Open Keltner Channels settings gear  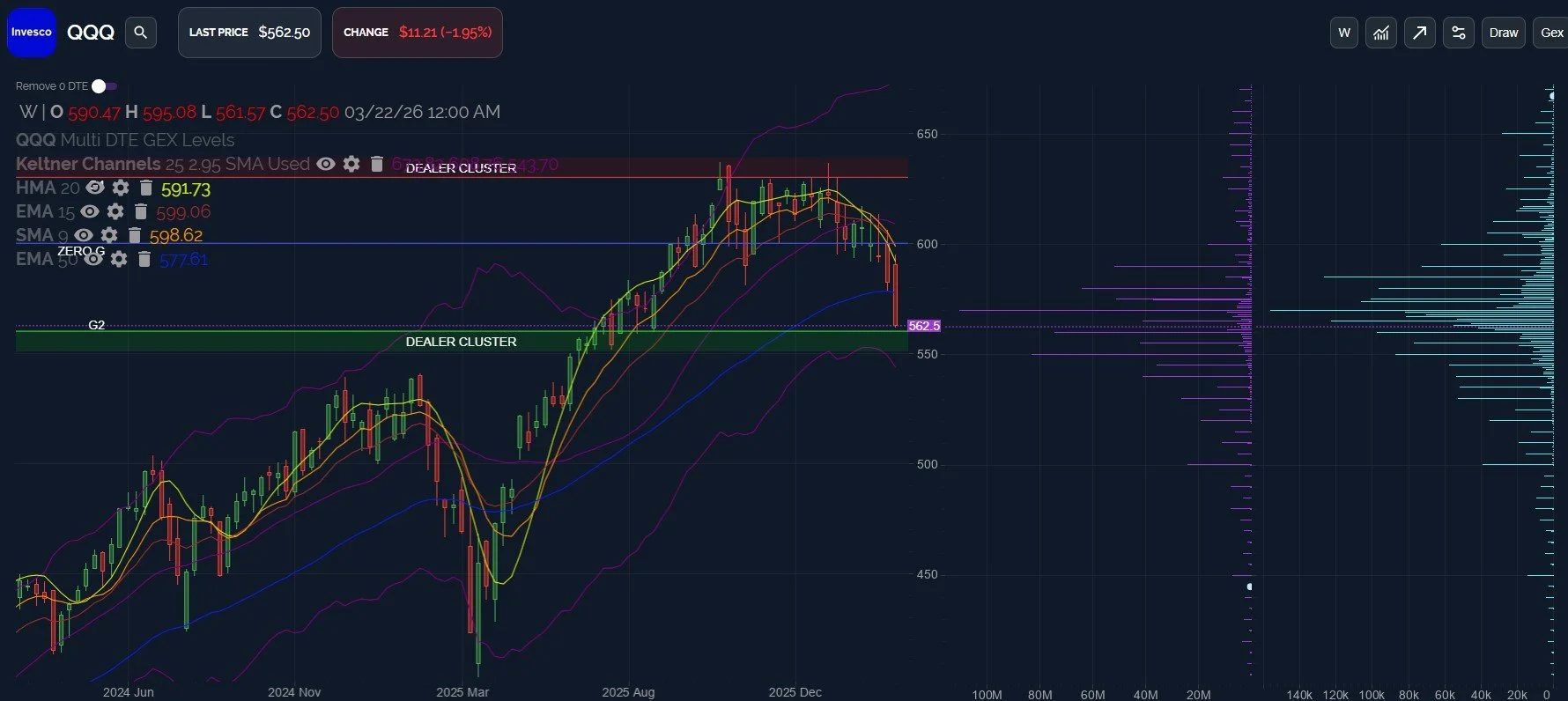351,164
